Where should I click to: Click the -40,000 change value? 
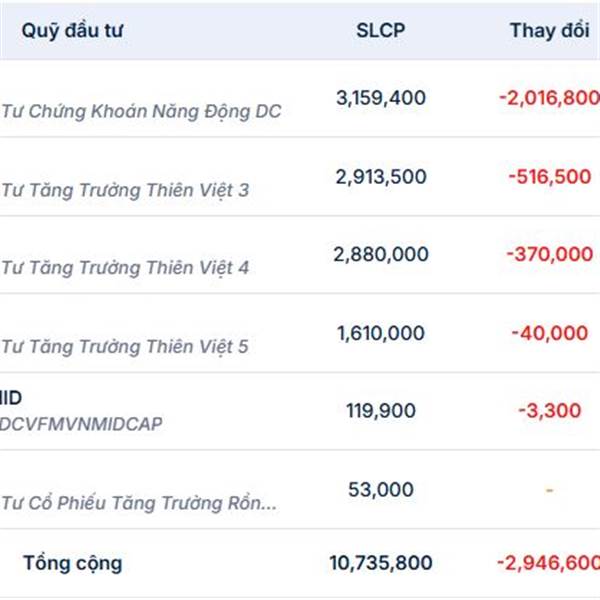coord(551,333)
